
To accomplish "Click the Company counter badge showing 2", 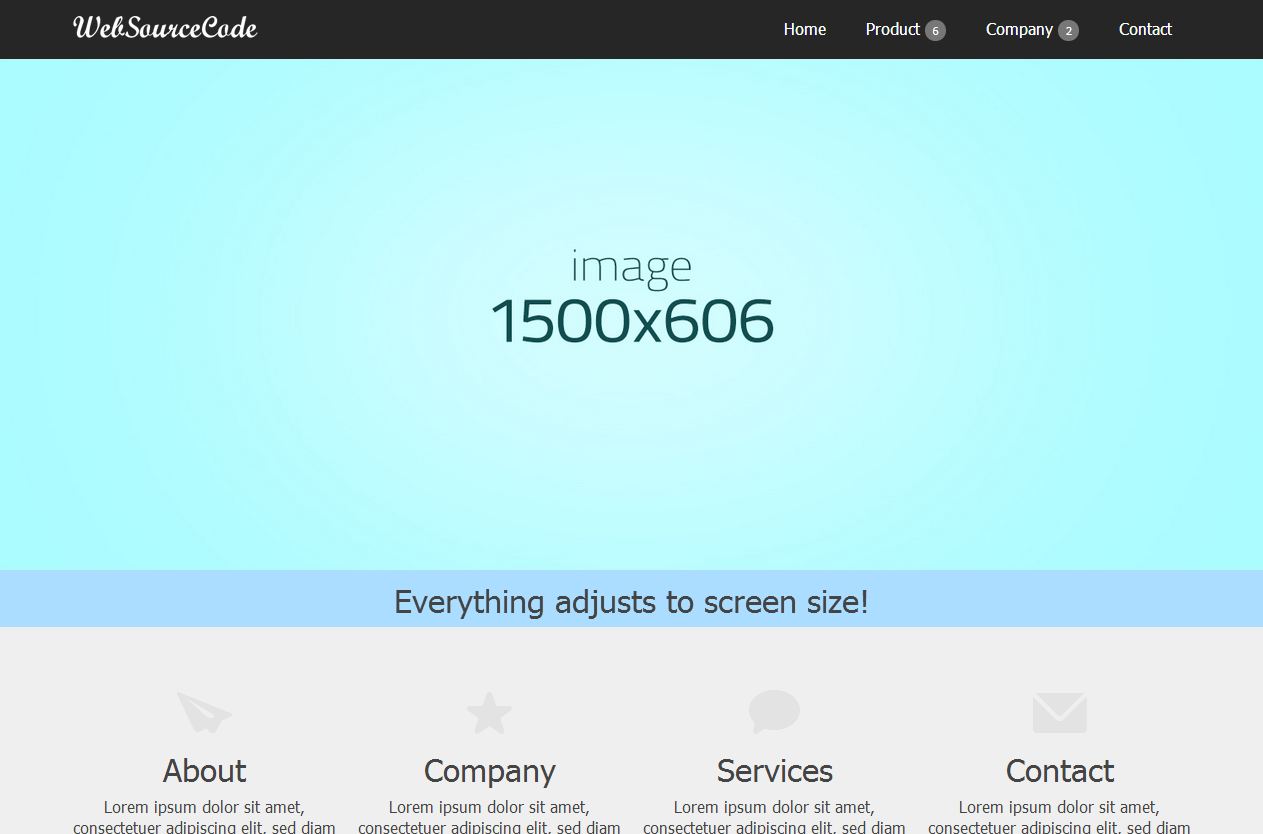I will 1067,30.
